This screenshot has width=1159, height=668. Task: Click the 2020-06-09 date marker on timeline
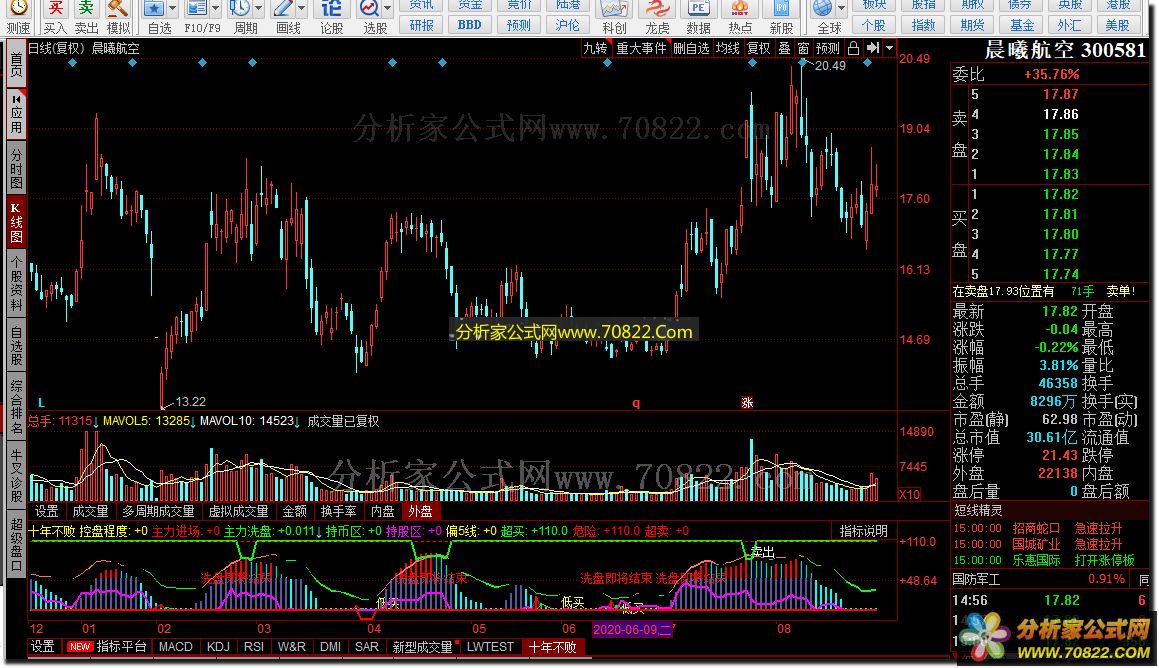633,629
